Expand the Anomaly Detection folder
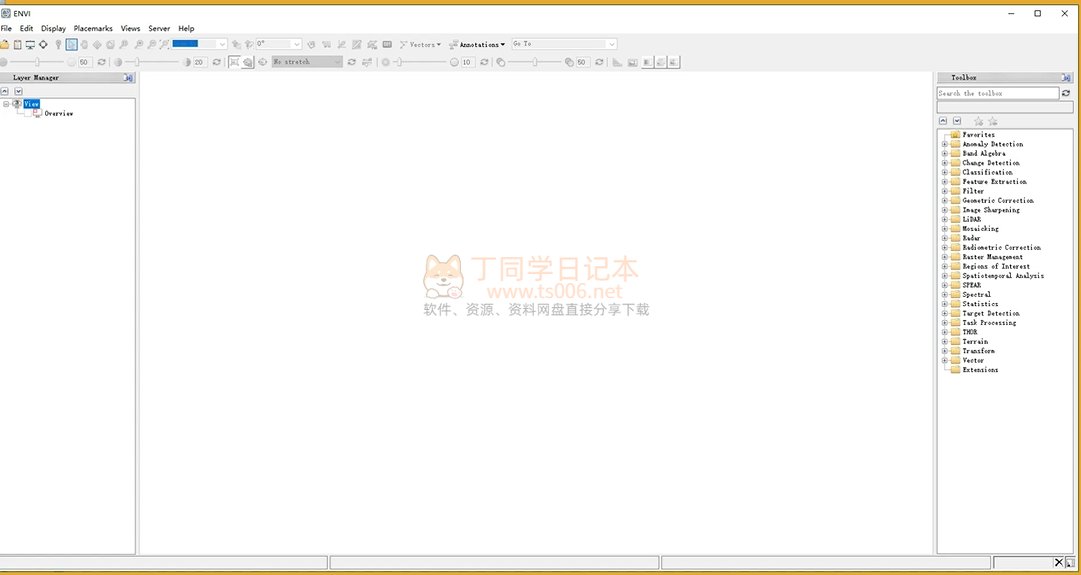Viewport: 1081px width, 575px height. point(944,144)
